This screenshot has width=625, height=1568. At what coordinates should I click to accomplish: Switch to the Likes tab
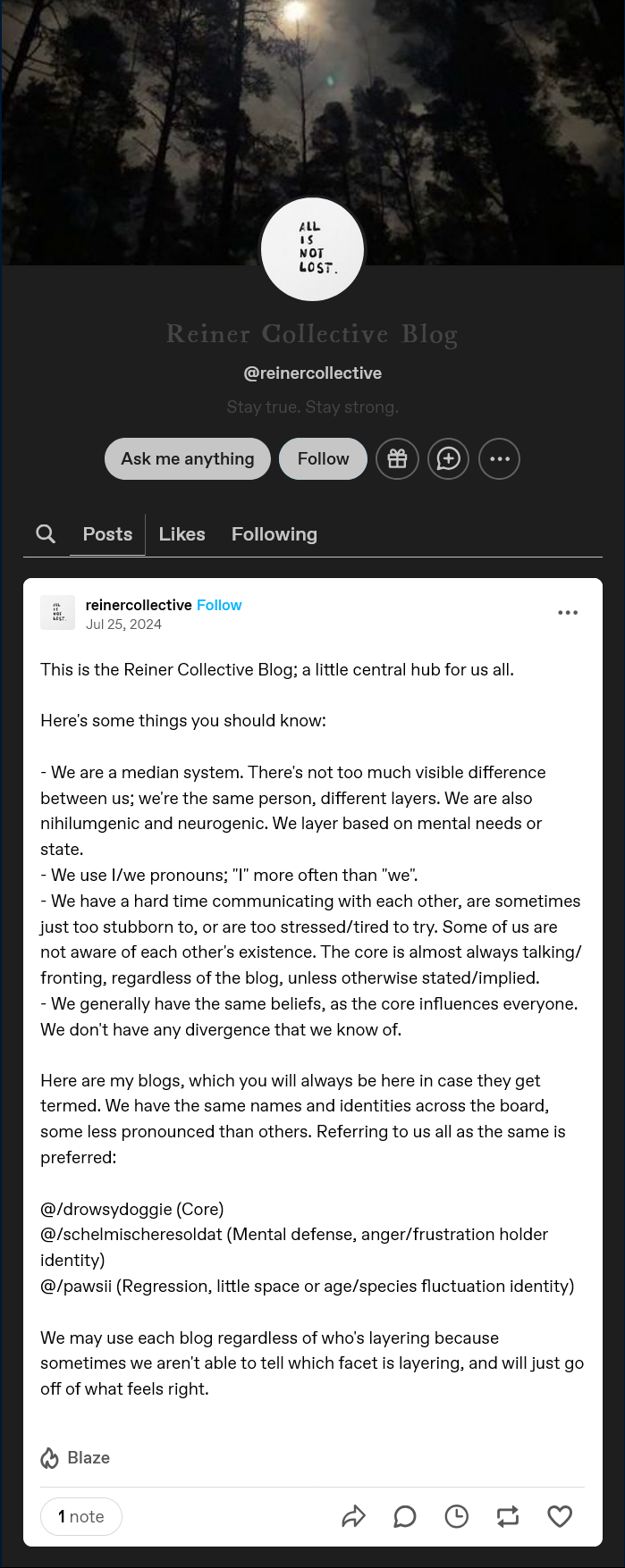[x=182, y=534]
